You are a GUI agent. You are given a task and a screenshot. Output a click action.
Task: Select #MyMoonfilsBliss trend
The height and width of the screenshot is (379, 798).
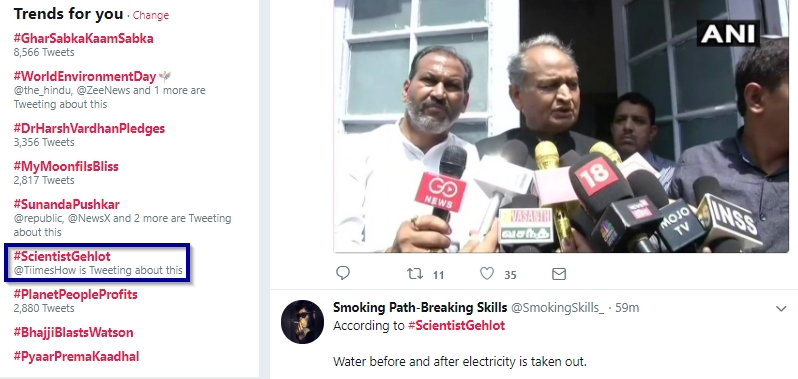[66, 166]
